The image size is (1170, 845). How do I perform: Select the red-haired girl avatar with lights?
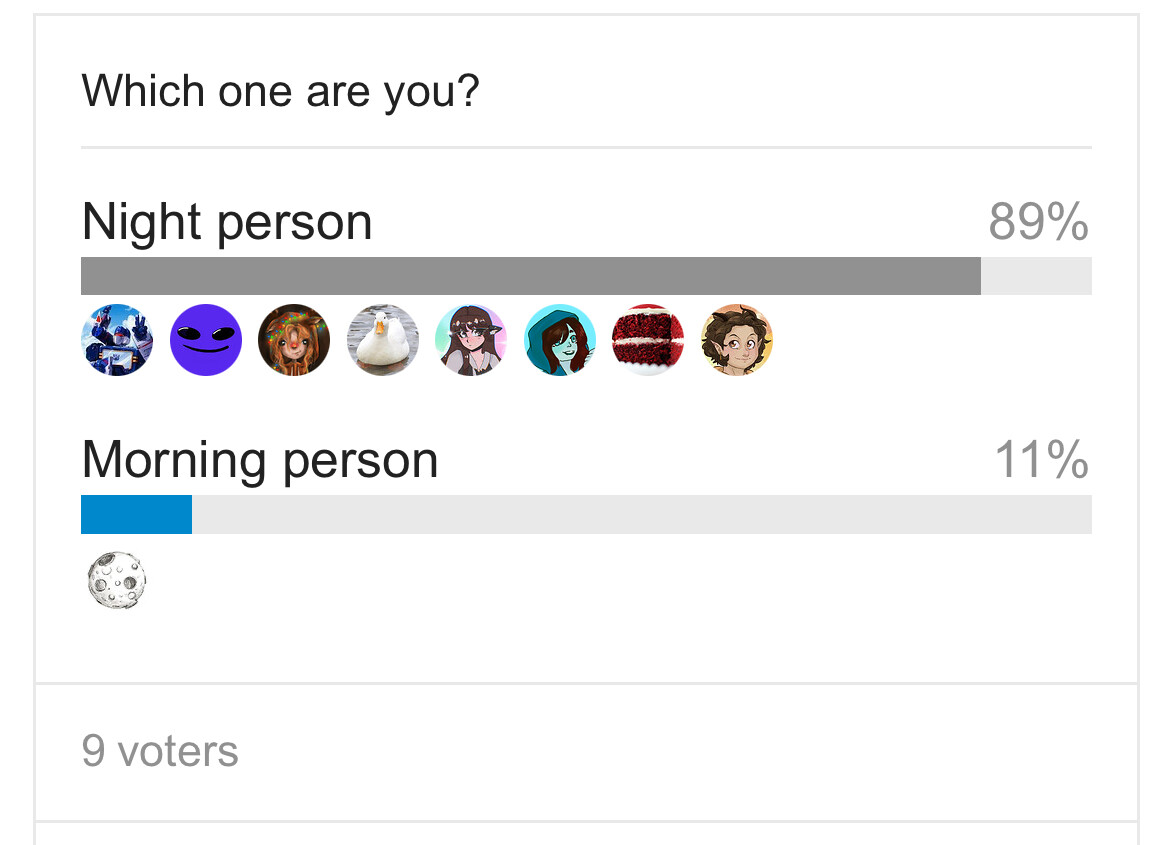[x=294, y=340]
